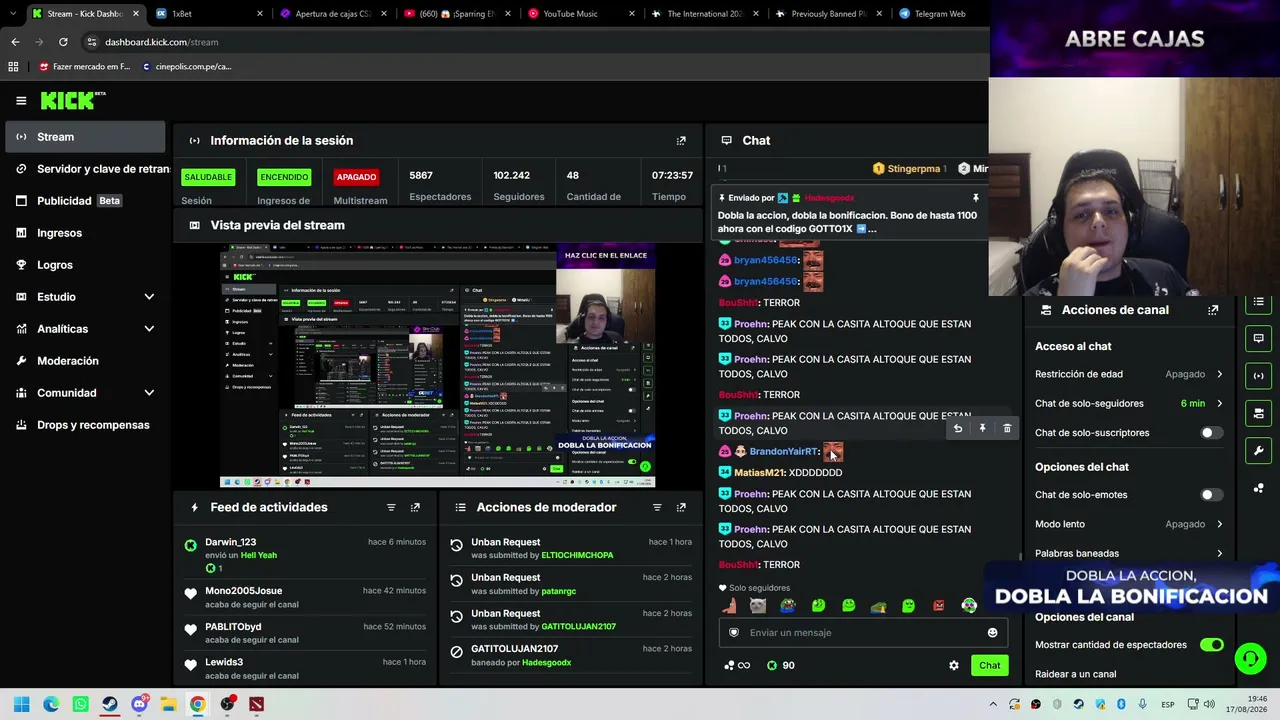Pop out the Acciones de moderador panel

(x=681, y=508)
